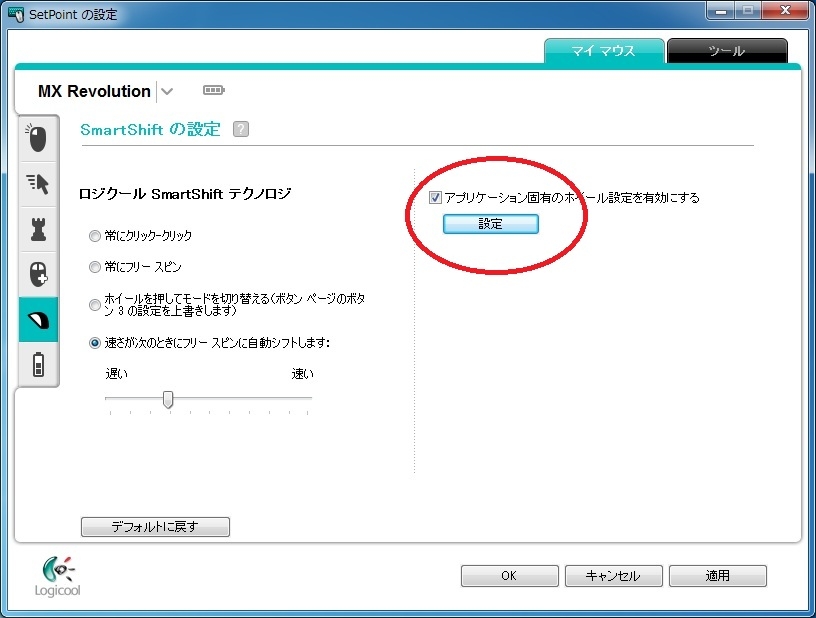
Task: Click the SmartShift speed slider thumb
Action: [x=168, y=400]
